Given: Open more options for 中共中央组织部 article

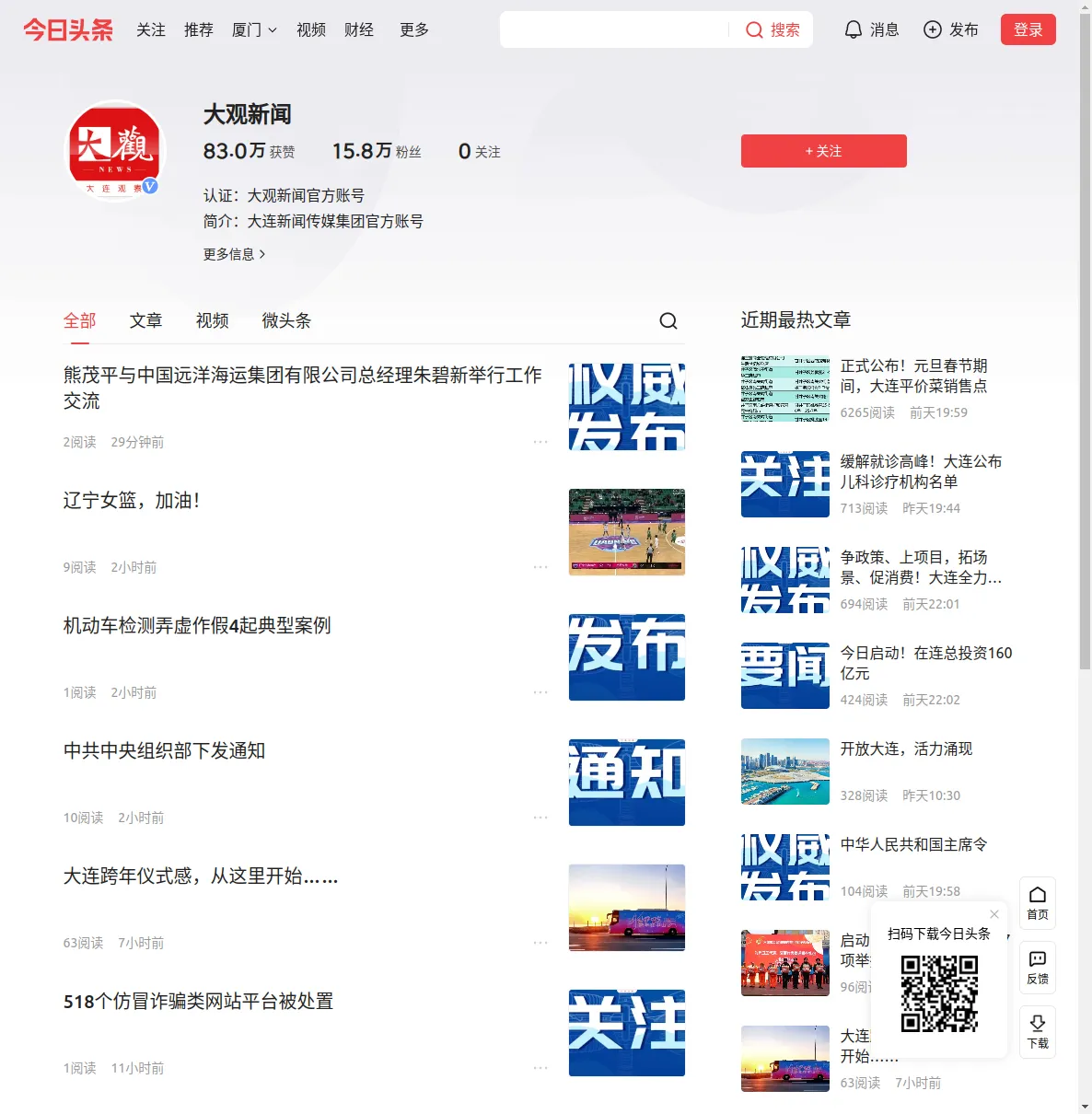Looking at the screenshot, I should pyautogui.click(x=540, y=818).
